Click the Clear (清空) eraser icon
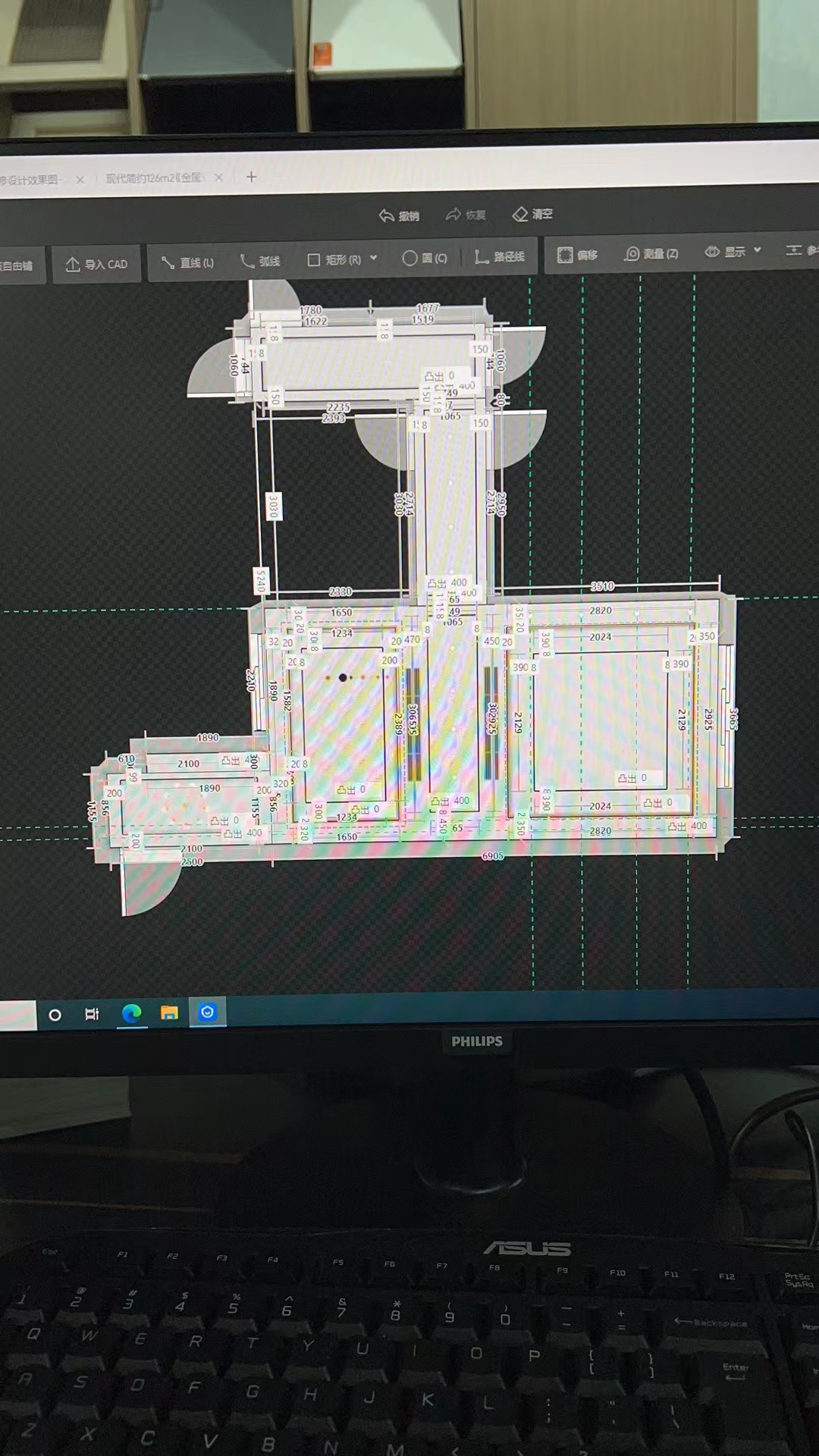The image size is (819, 1456). [x=520, y=215]
